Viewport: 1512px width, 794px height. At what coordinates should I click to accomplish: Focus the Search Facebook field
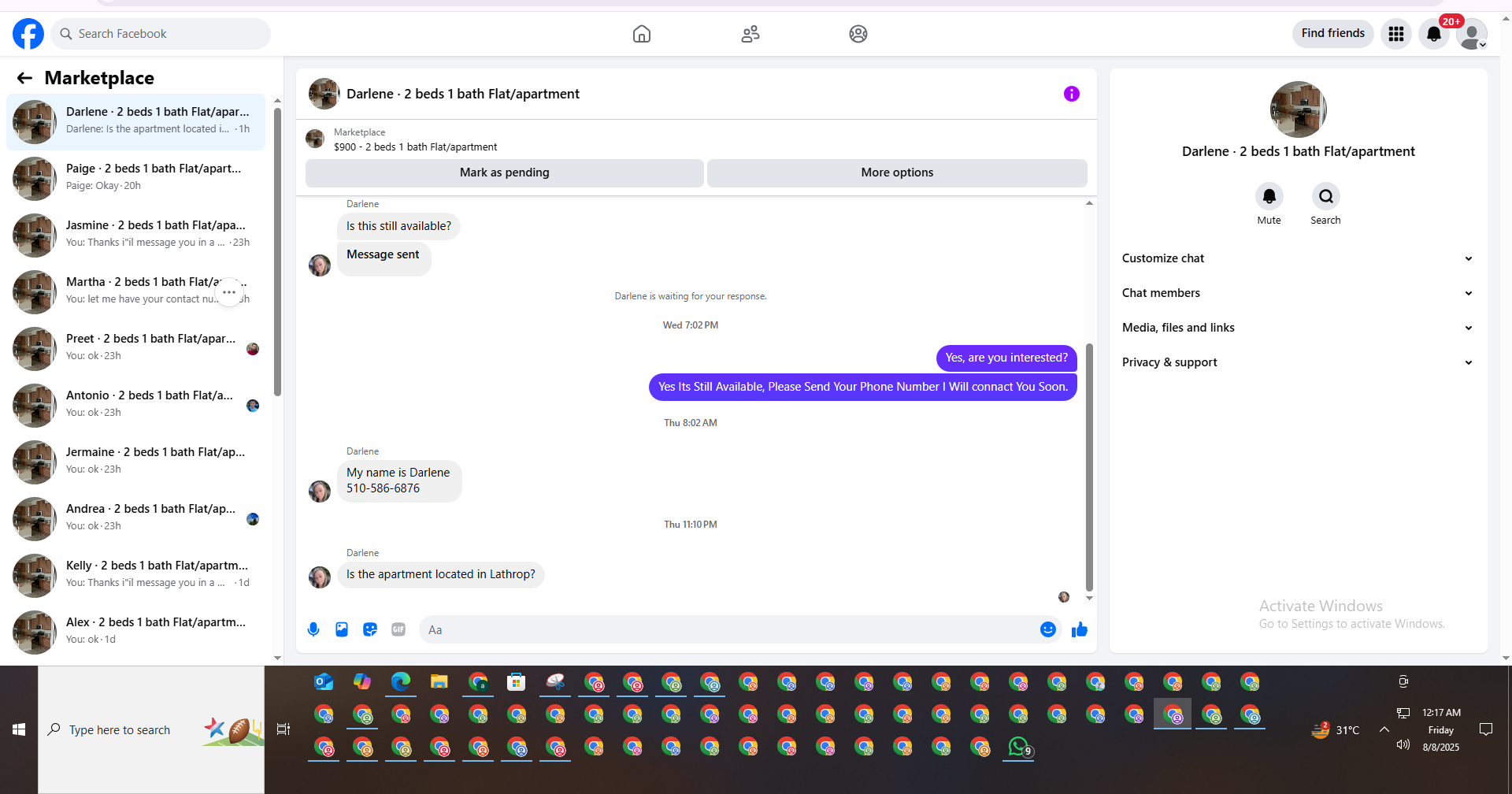(x=161, y=34)
